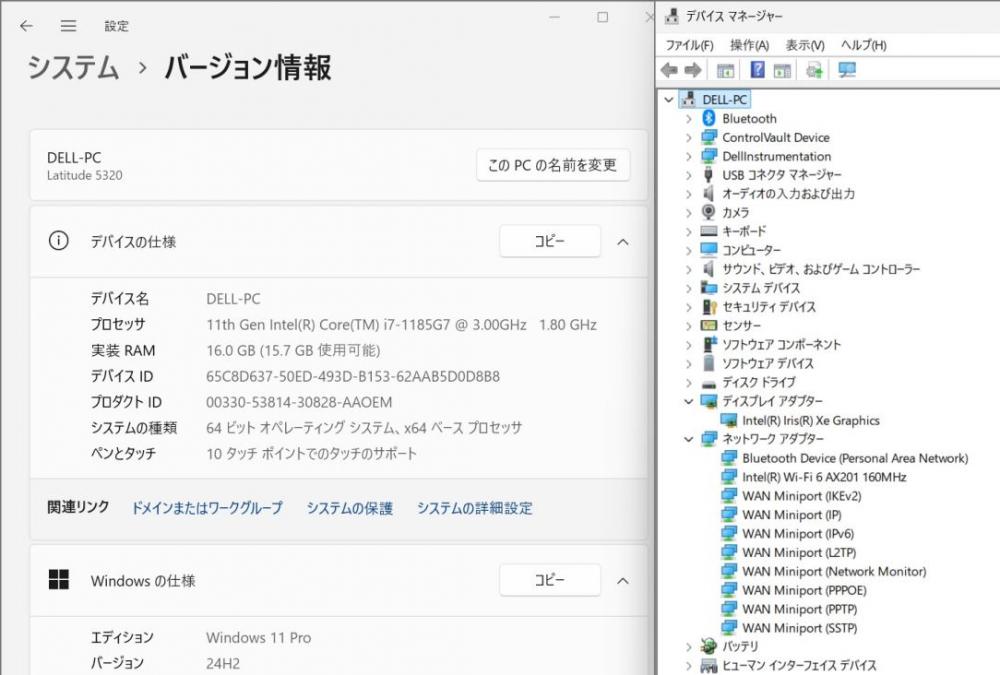The image size is (1000, 675).
Task: Collapse the デバイスの仕様 section chevron
Action: tap(623, 242)
